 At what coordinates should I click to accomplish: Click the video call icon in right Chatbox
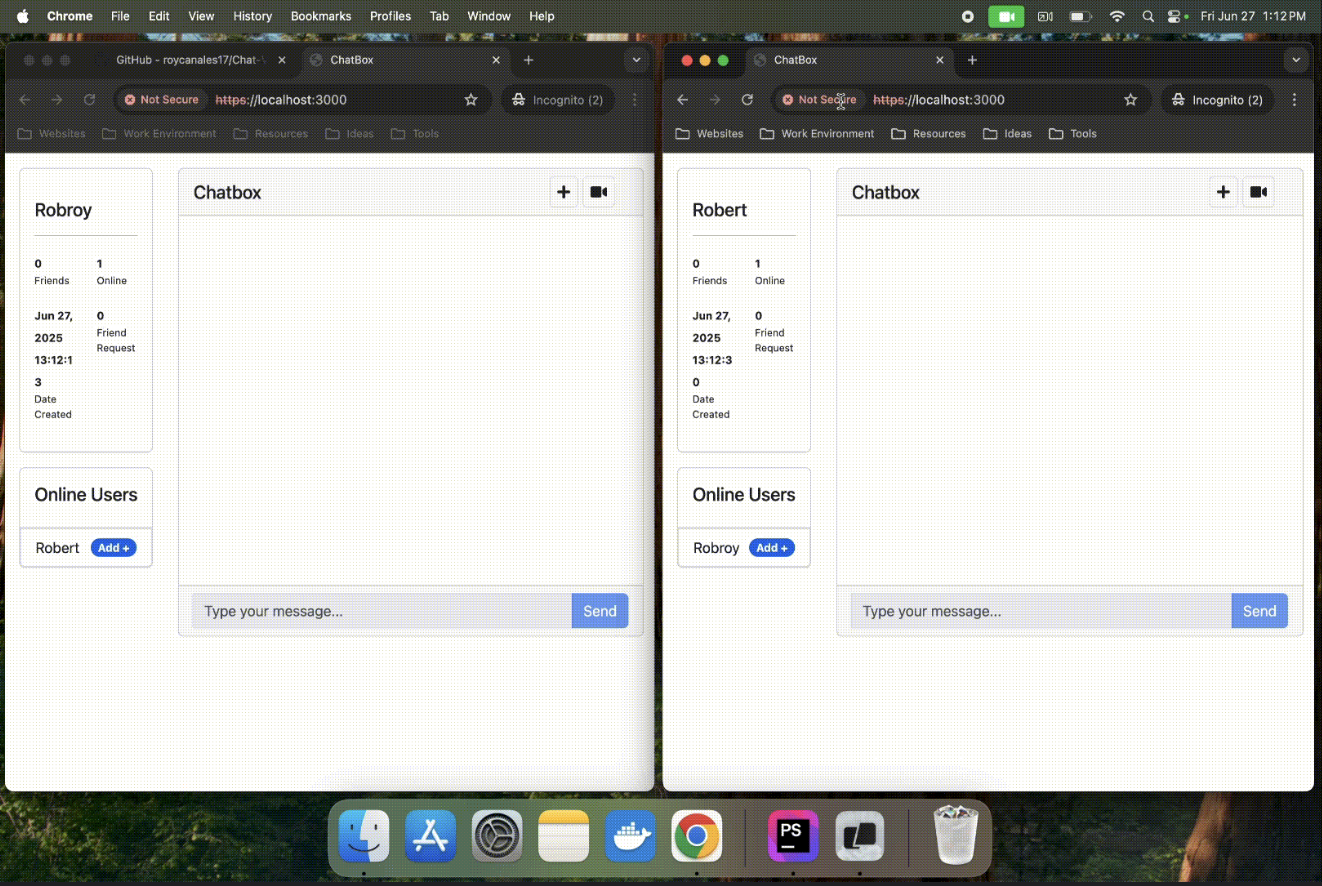[1258, 192]
